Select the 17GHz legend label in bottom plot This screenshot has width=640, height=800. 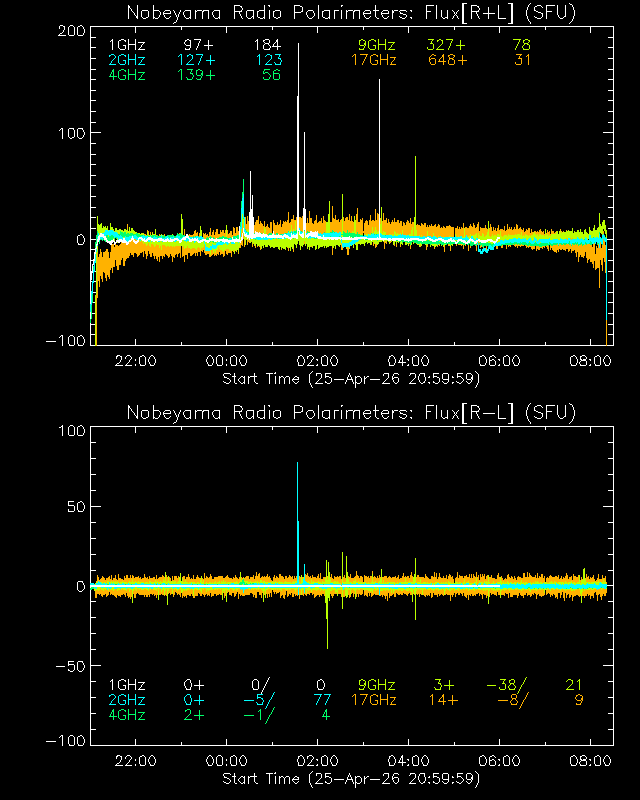pos(373,700)
